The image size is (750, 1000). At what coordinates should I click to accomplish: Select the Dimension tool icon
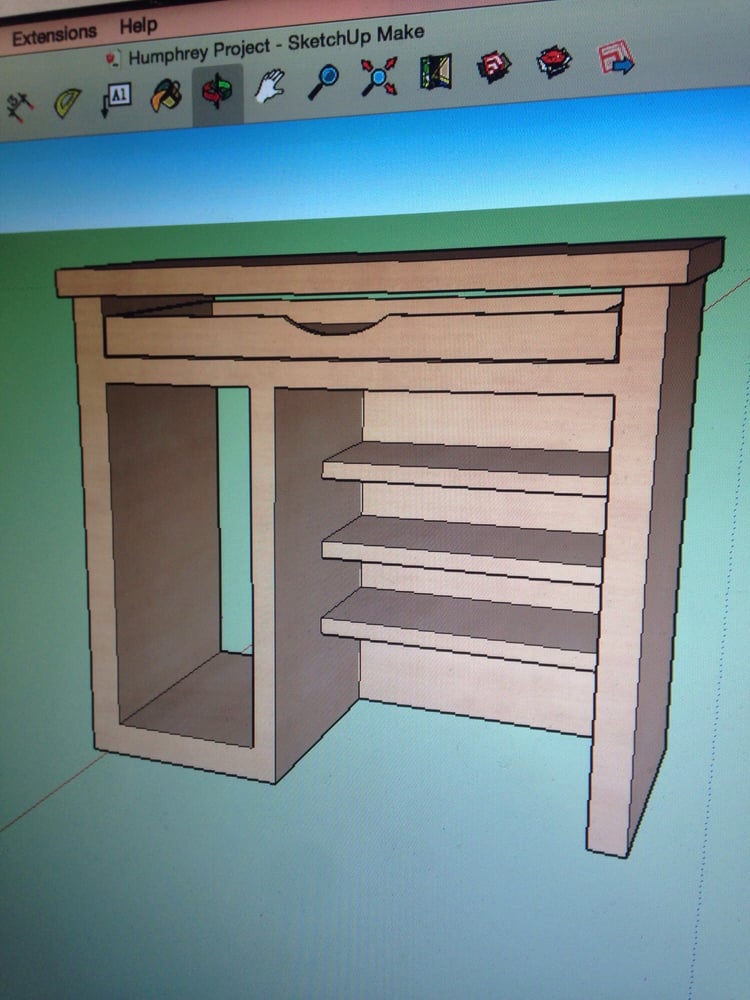(x=19, y=106)
